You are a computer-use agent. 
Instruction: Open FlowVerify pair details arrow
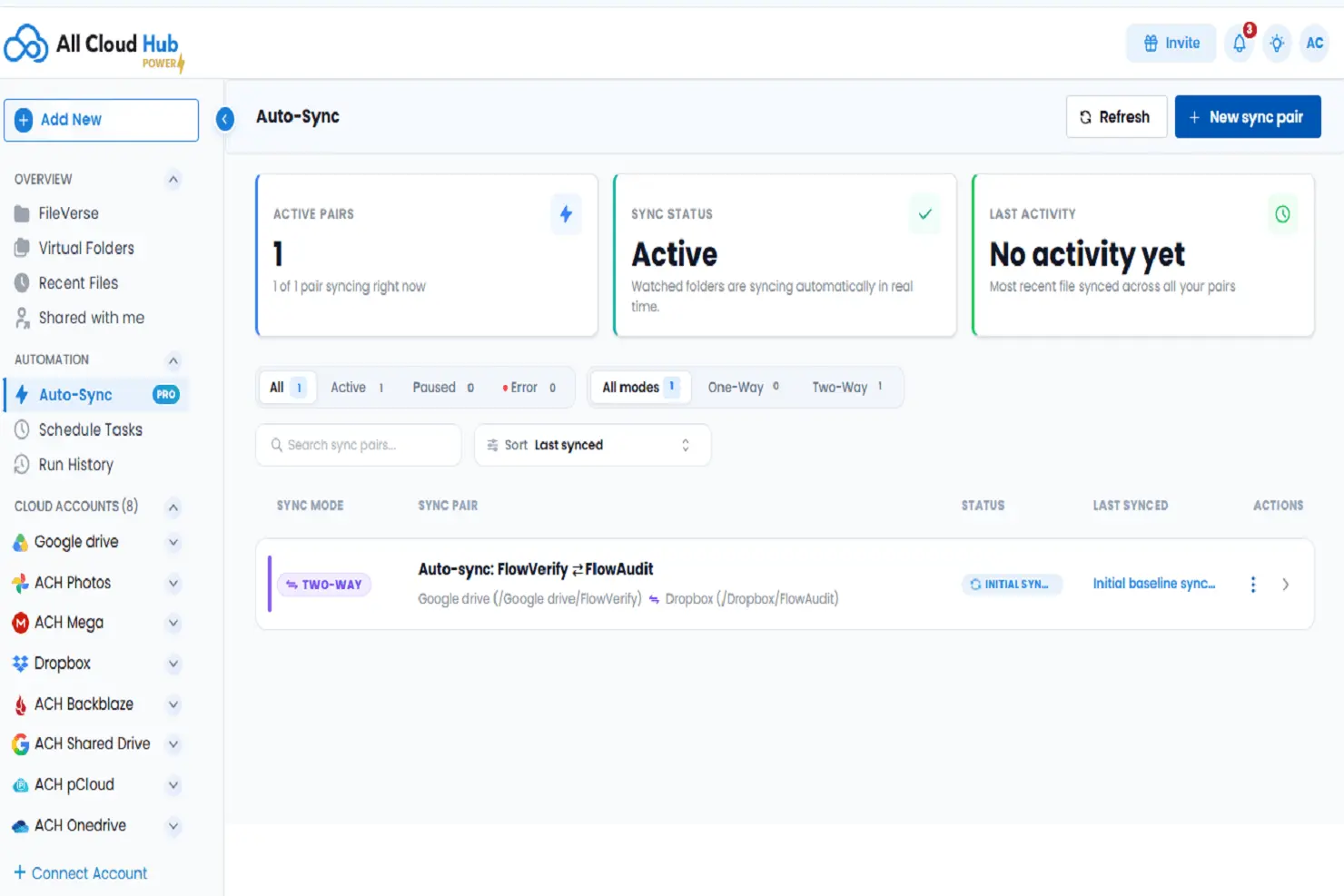coord(1285,585)
